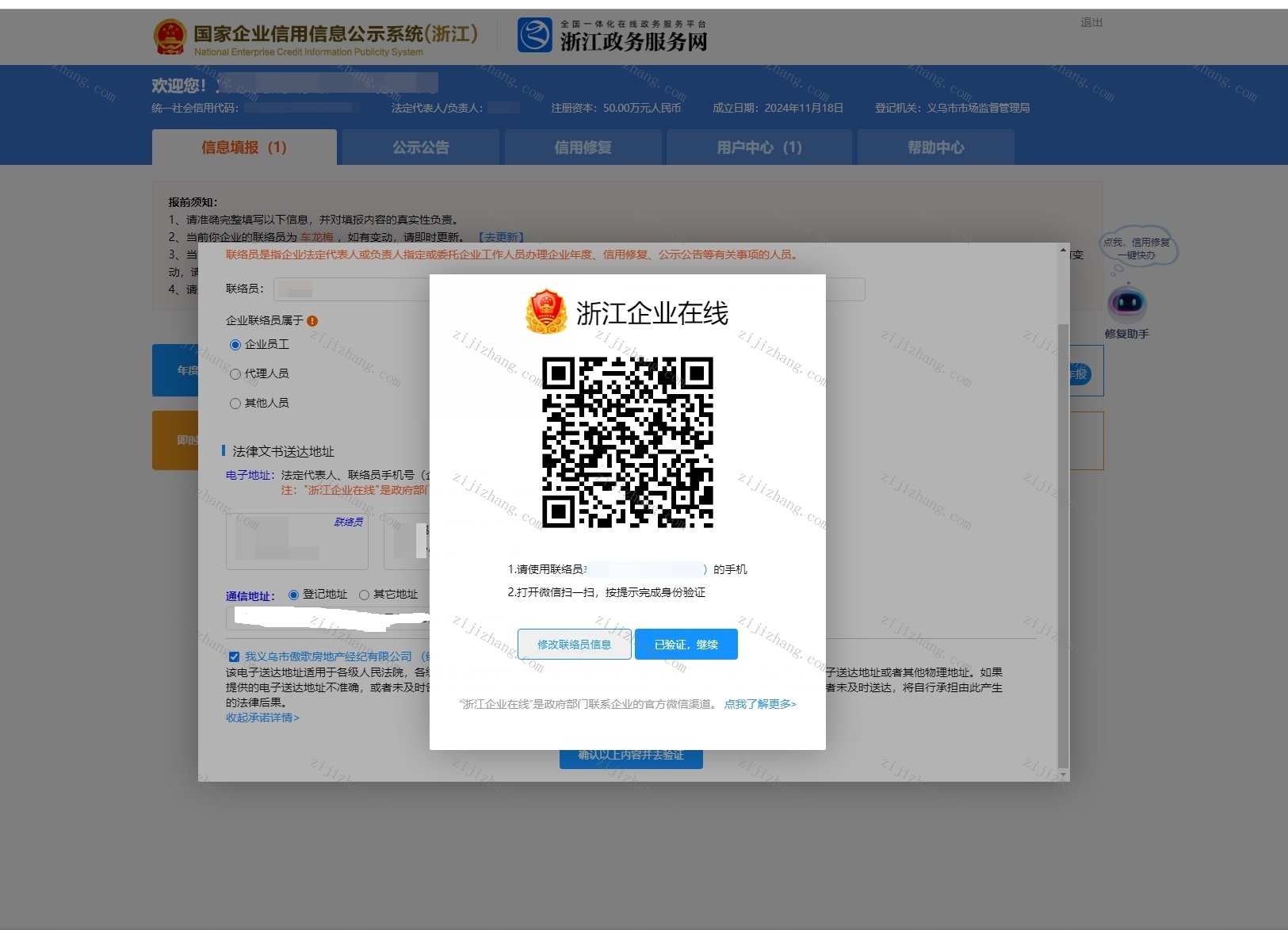Click the 注册资本: 50.00万元人民币 text
1288x930 pixels.
[616, 109]
